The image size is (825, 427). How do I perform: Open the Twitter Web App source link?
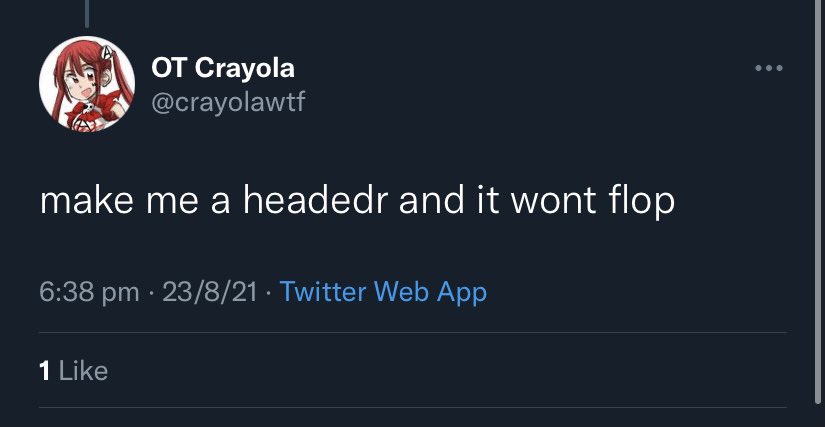(x=383, y=292)
